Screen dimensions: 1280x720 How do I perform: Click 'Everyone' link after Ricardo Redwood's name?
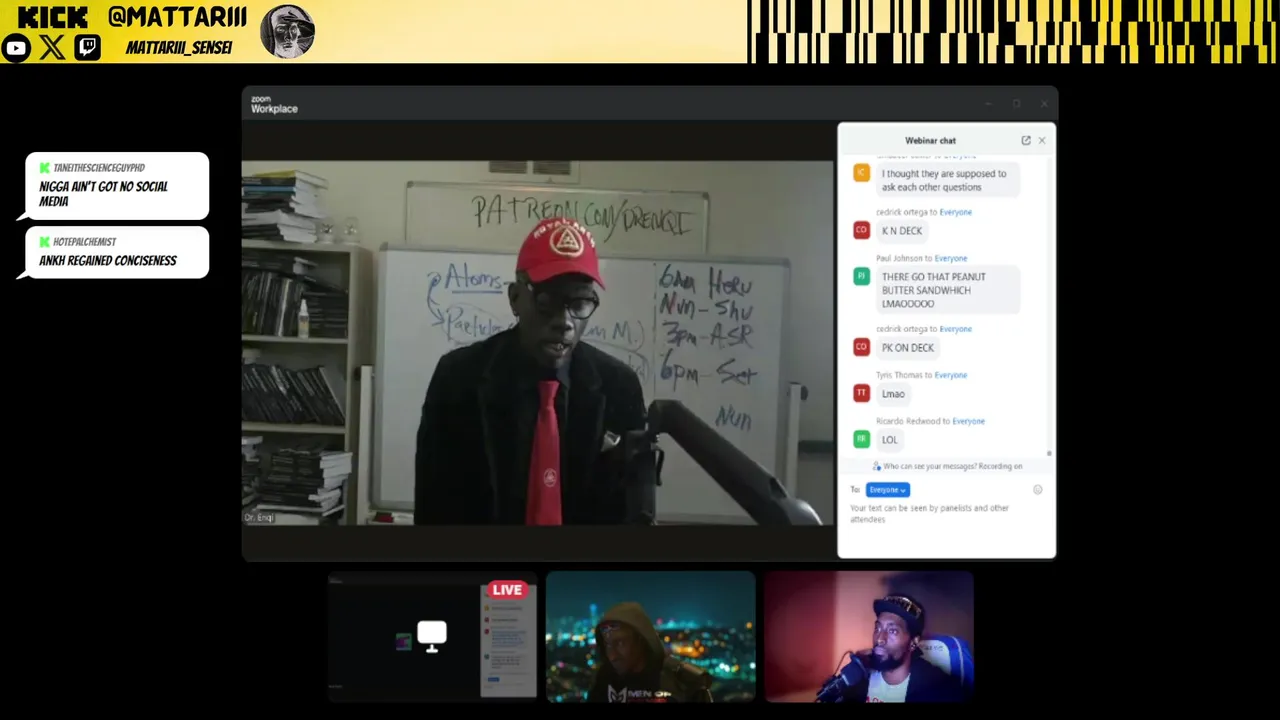(968, 421)
